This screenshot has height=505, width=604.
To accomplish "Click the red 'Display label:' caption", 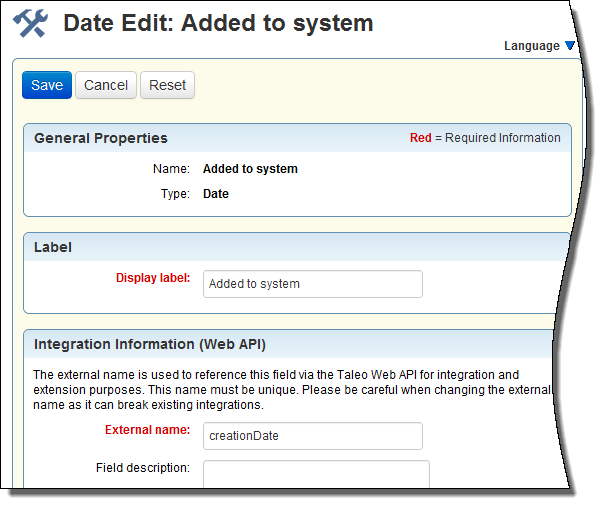I will (153, 278).
